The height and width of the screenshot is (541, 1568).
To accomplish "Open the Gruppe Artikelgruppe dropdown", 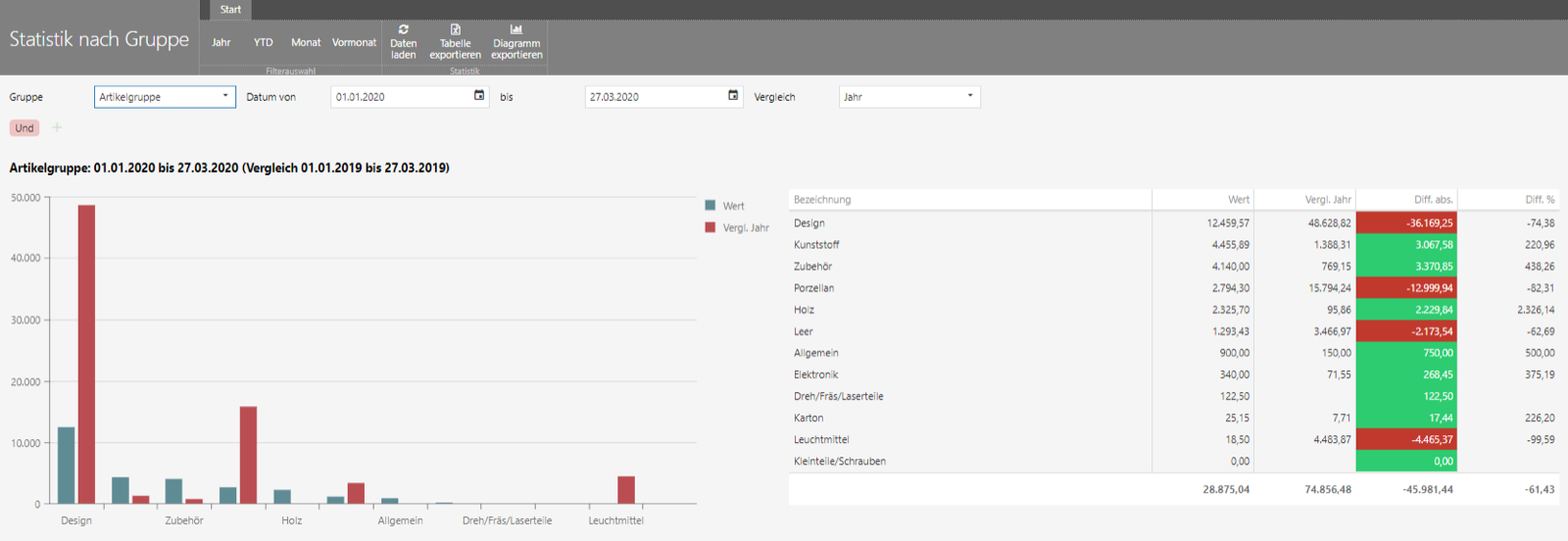I will [x=165, y=97].
